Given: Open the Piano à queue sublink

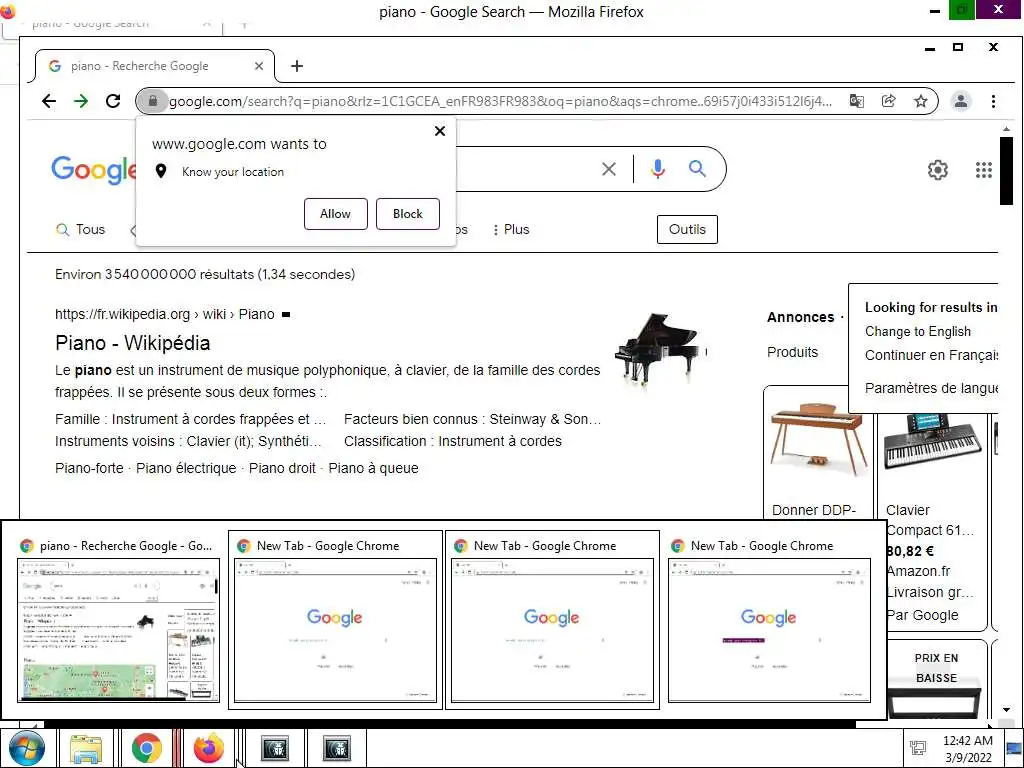Looking at the screenshot, I should click(374, 468).
